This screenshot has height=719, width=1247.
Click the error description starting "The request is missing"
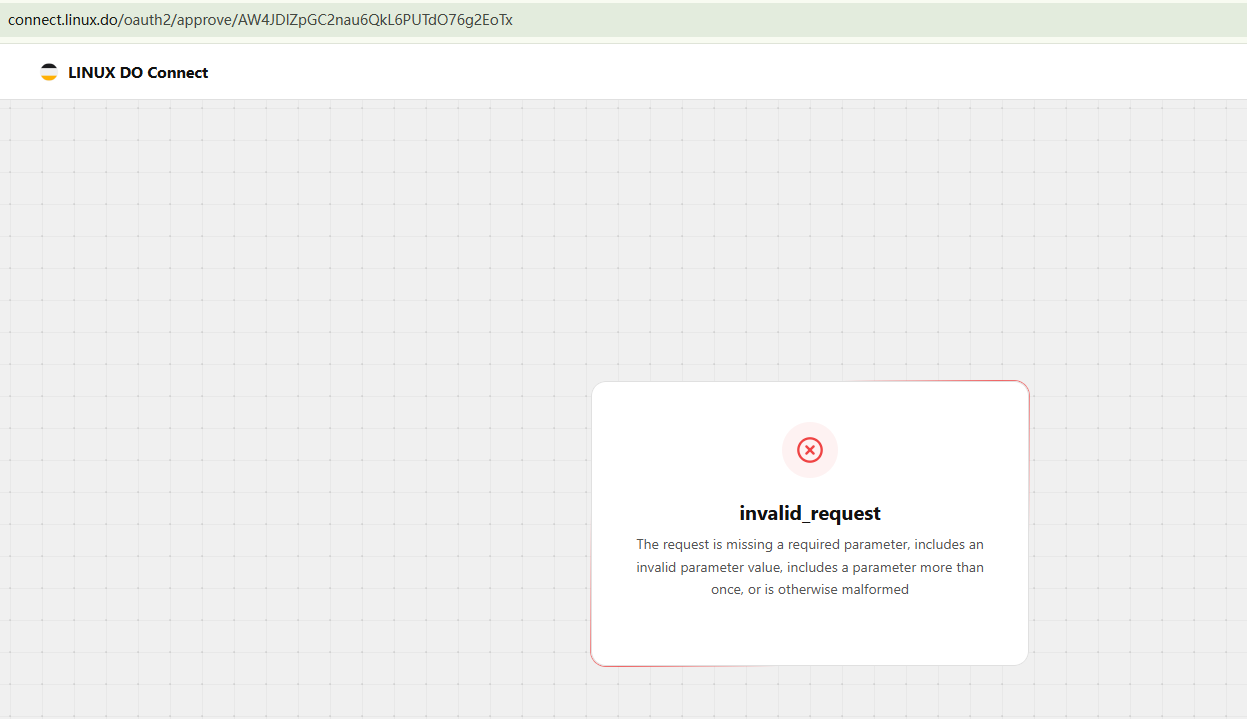(810, 567)
